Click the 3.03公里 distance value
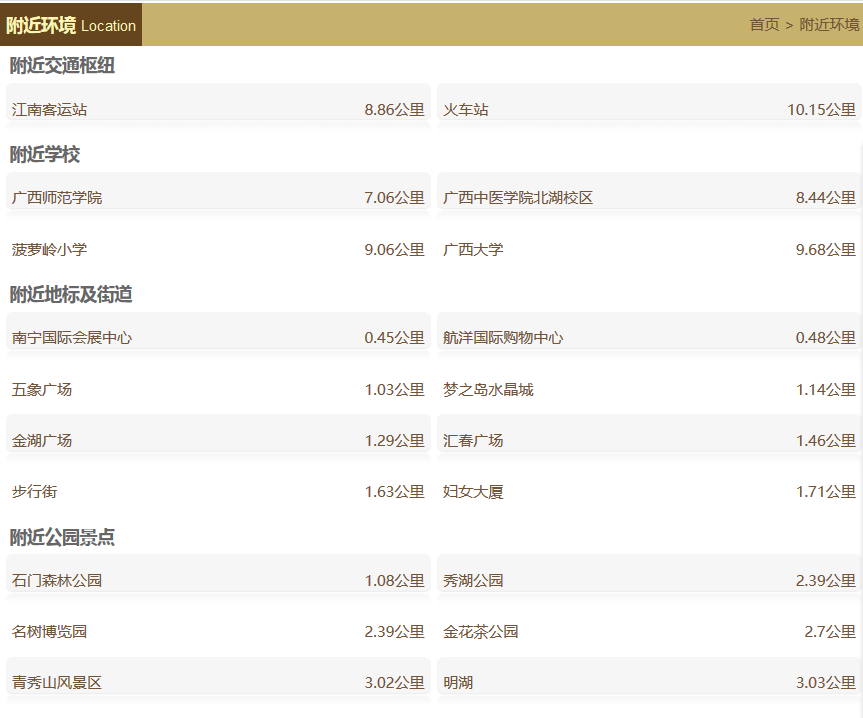The image size is (863, 718). [826, 683]
